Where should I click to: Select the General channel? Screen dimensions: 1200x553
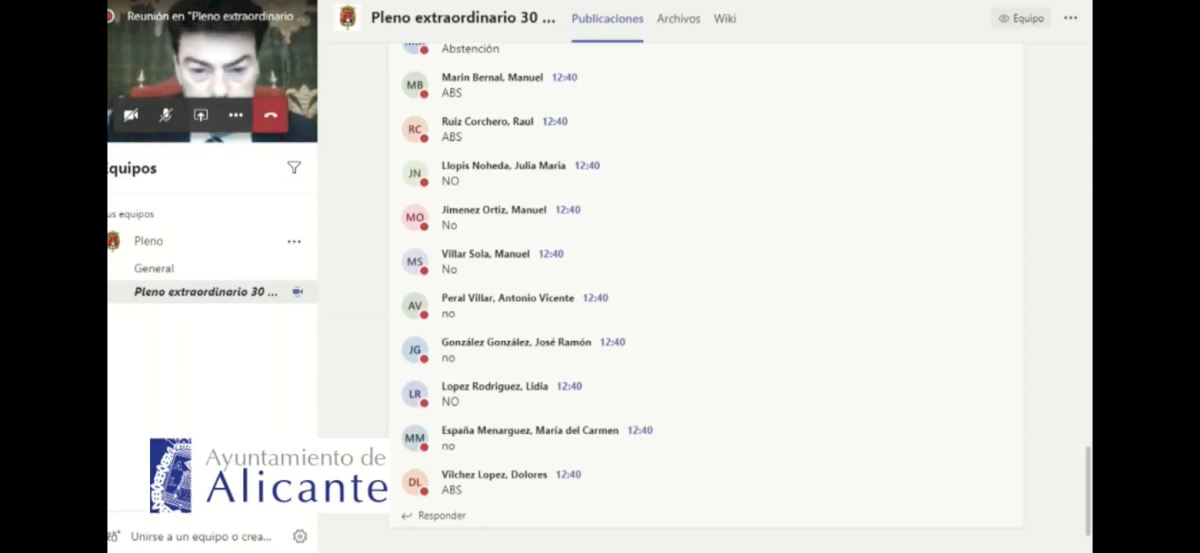[154, 268]
